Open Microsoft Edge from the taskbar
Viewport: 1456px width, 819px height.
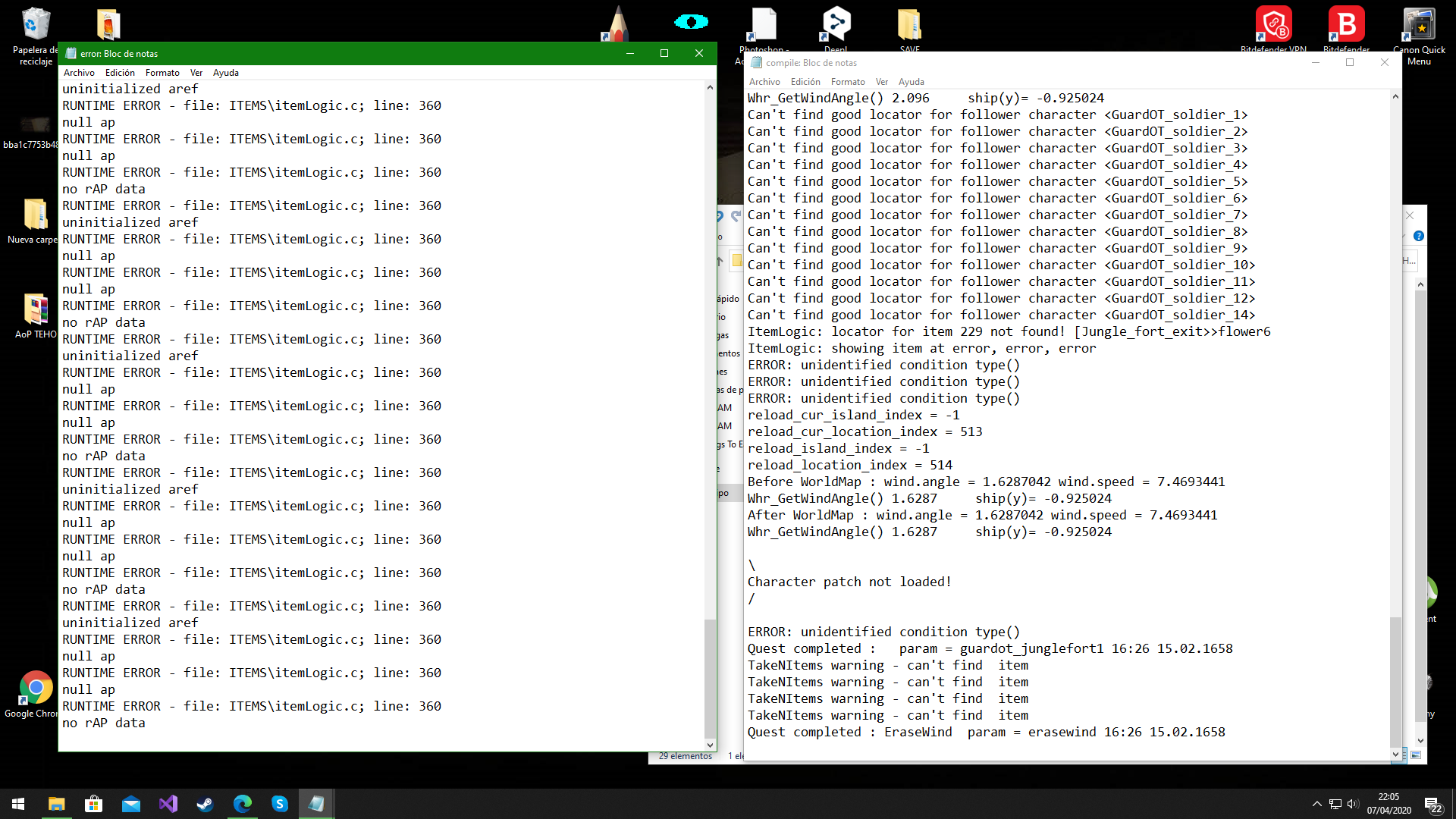pyautogui.click(x=243, y=804)
